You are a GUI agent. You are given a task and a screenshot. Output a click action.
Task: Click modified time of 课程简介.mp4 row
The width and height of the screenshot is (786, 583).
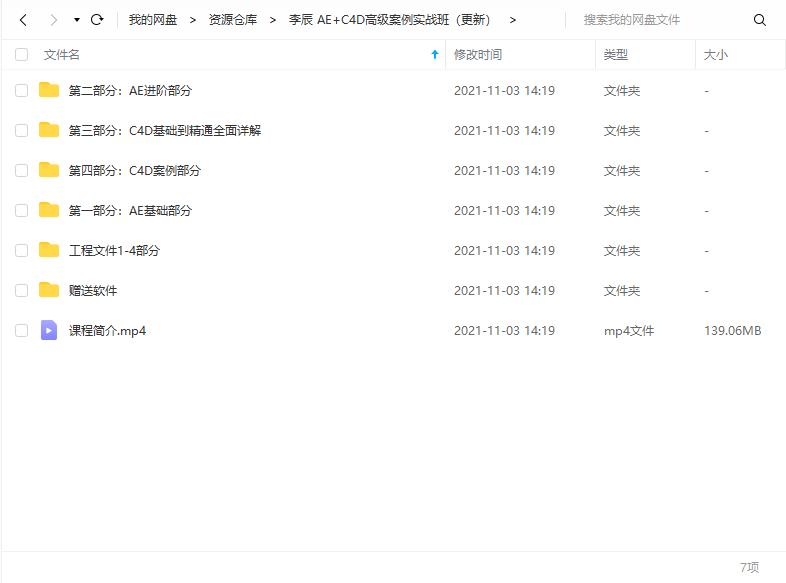pyautogui.click(x=504, y=331)
